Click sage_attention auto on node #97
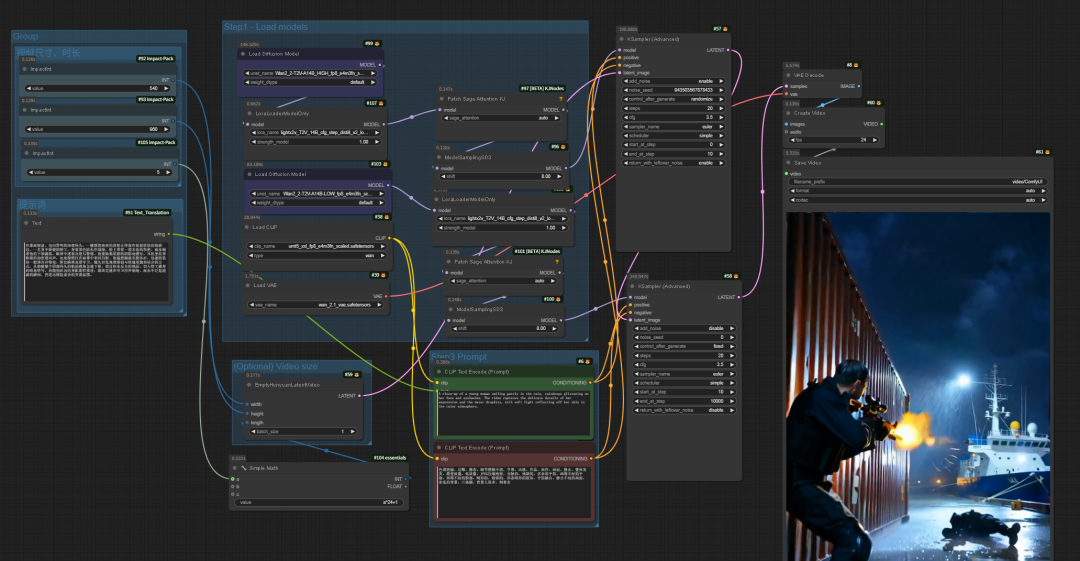Viewport: 1080px width, 561px height. click(x=502, y=118)
